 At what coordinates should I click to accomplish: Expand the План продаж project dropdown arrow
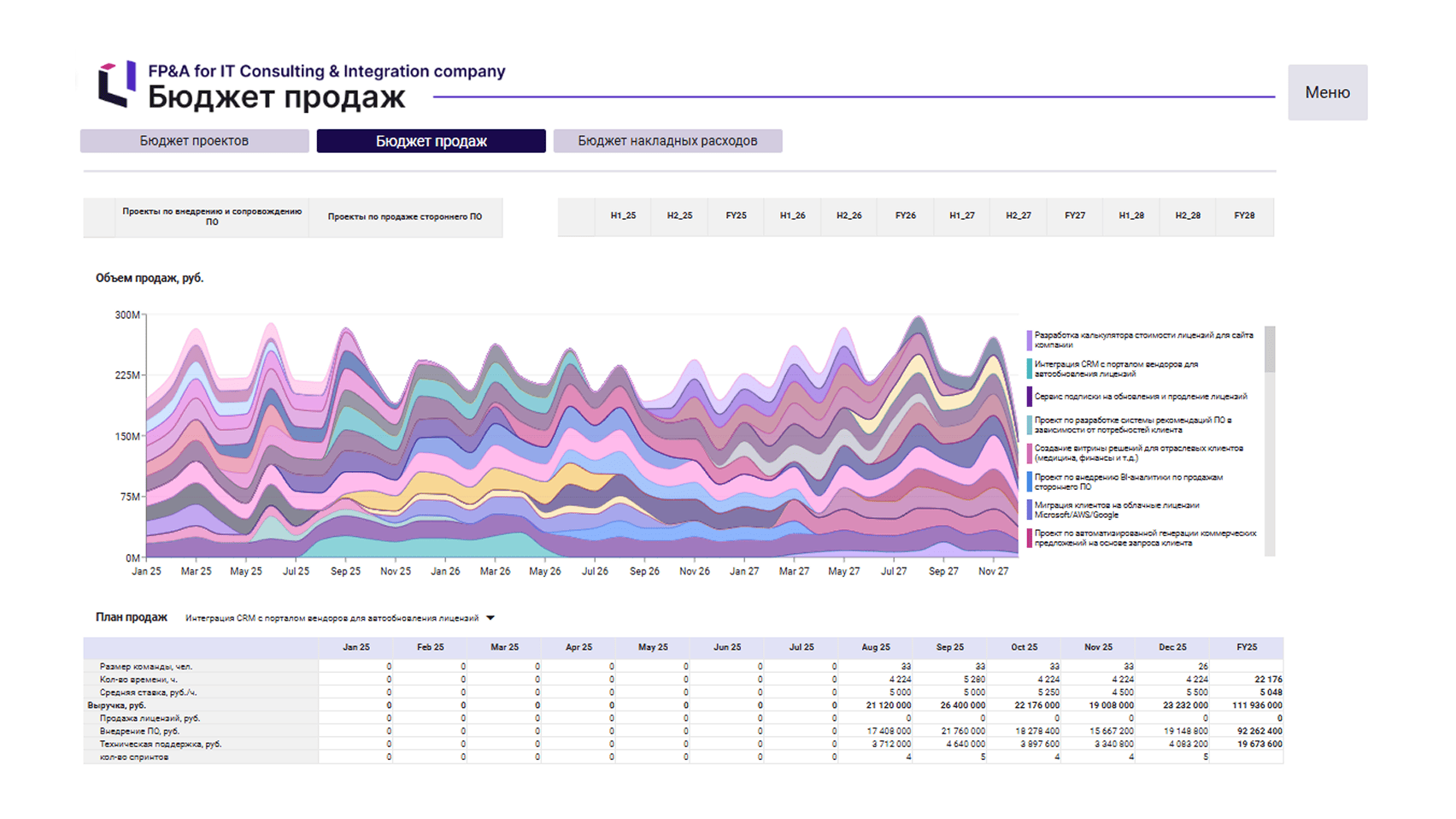pyautogui.click(x=490, y=618)
